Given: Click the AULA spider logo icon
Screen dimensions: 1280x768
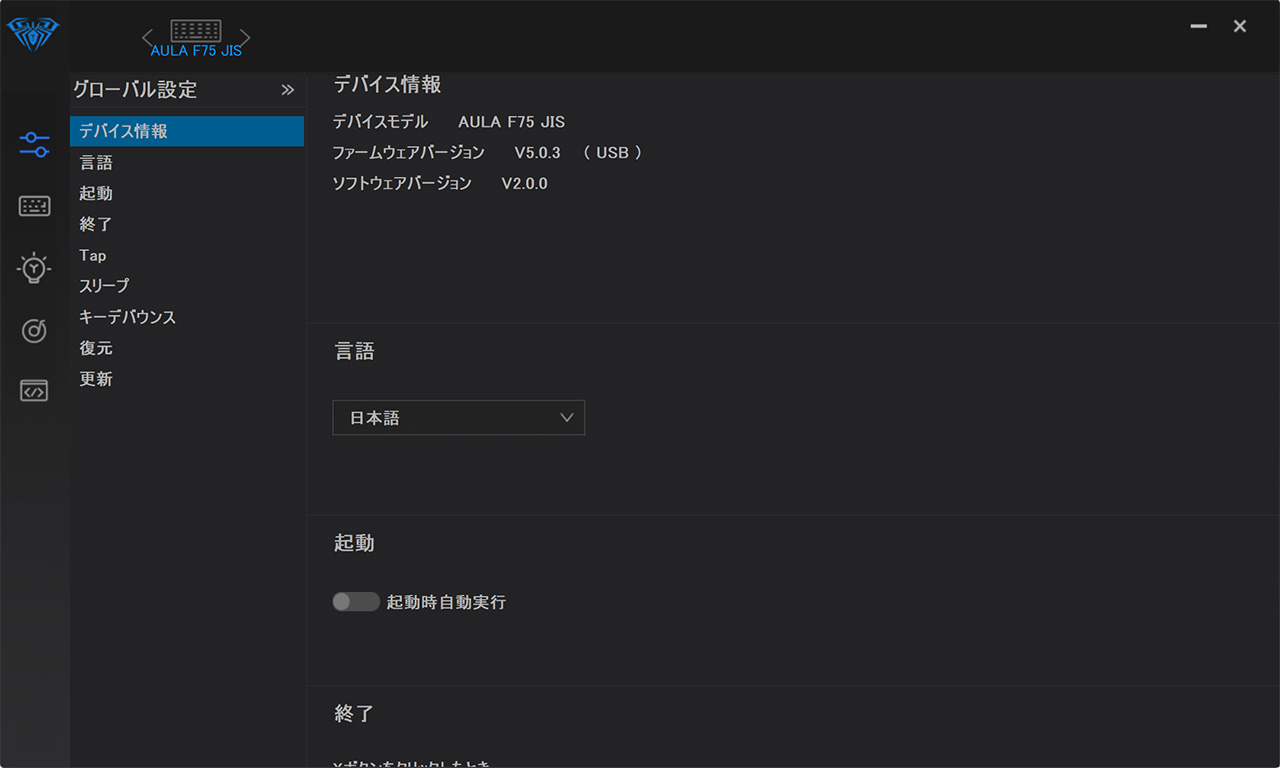Looking at the screenshot, I should coord(33,34).
